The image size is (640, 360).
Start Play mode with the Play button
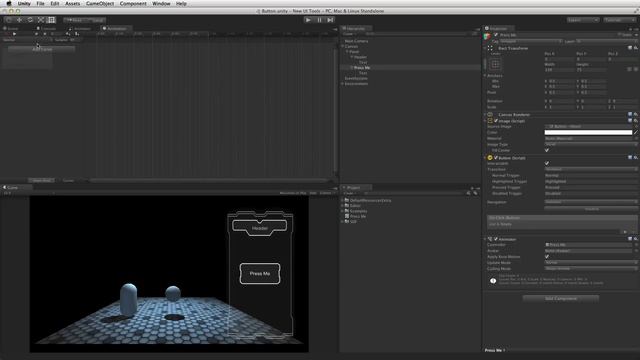click(x=308, y=20)
